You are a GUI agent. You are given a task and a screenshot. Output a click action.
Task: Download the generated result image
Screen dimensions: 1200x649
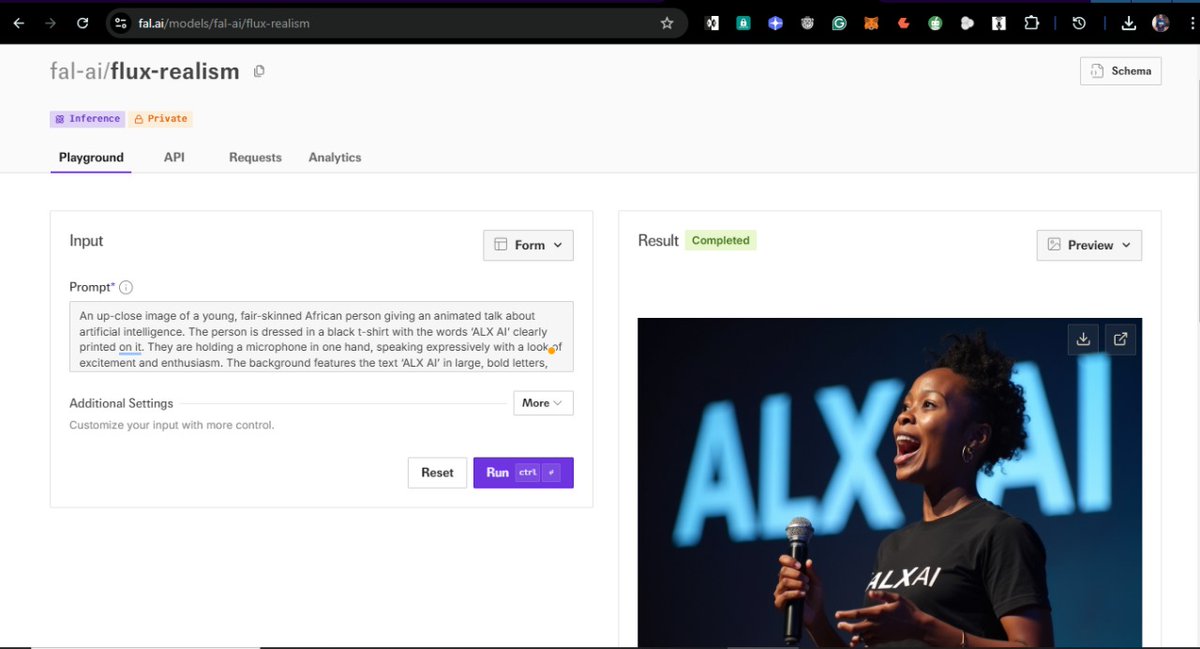1083,339
